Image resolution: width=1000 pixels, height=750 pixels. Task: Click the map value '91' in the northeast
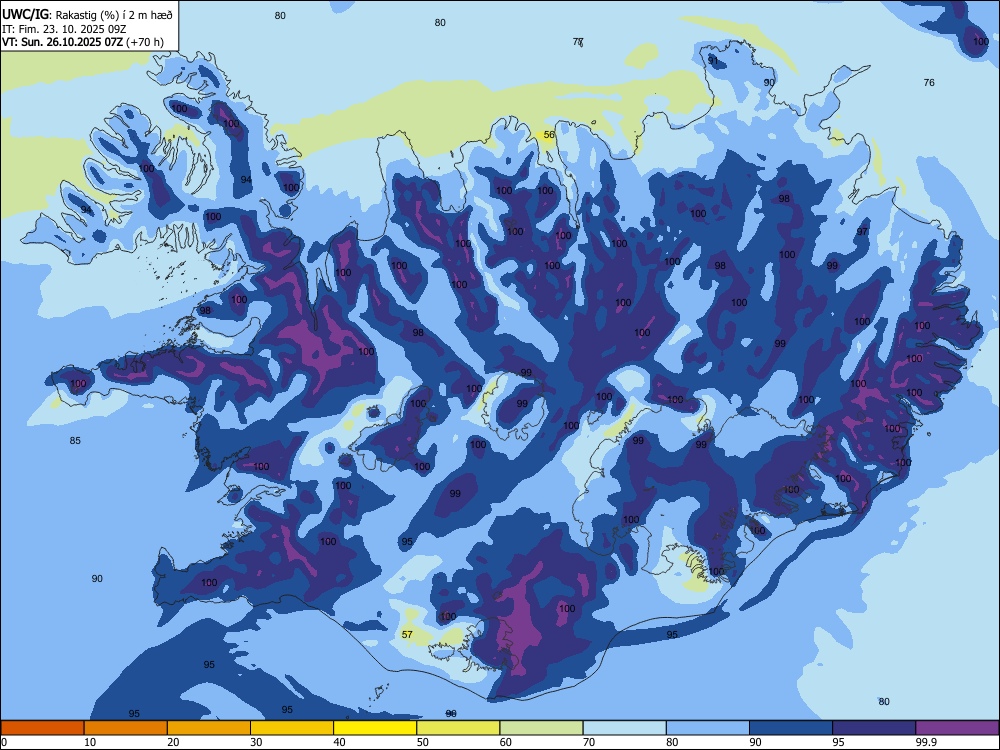tap(713, 60)
